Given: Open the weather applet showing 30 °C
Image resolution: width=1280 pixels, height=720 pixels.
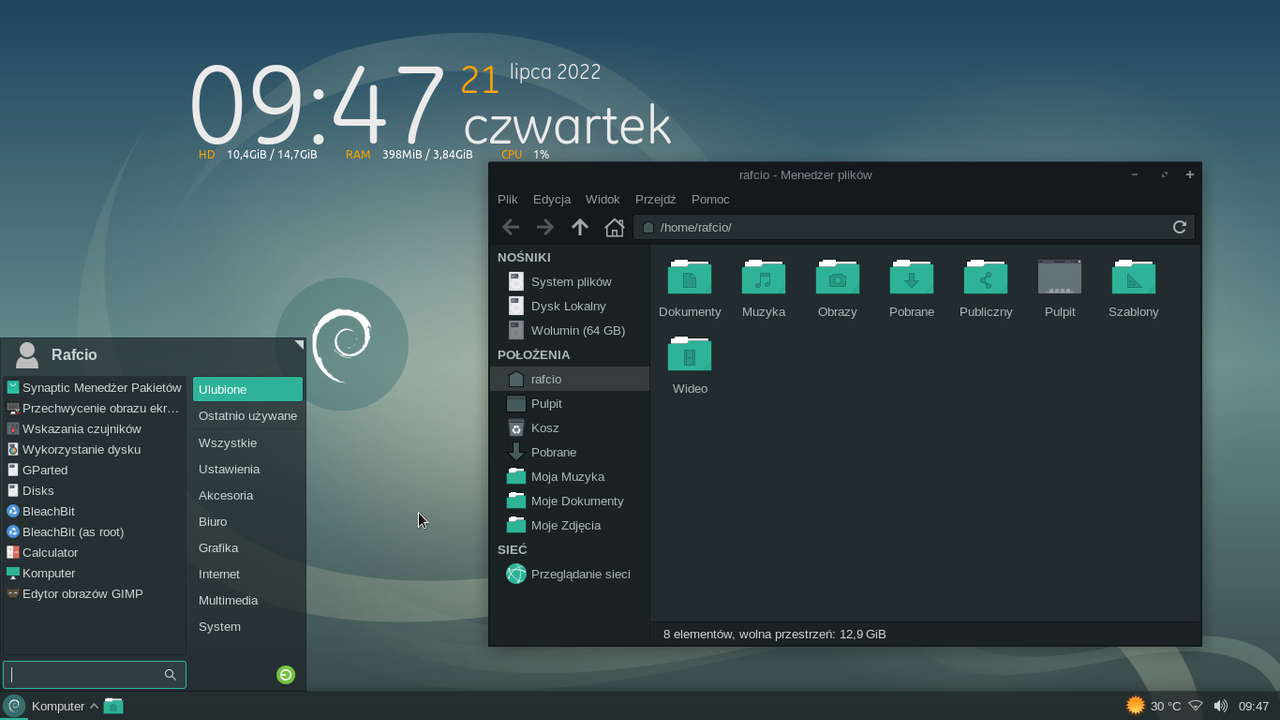Looking at the screenshot, I should point(1153,706).
